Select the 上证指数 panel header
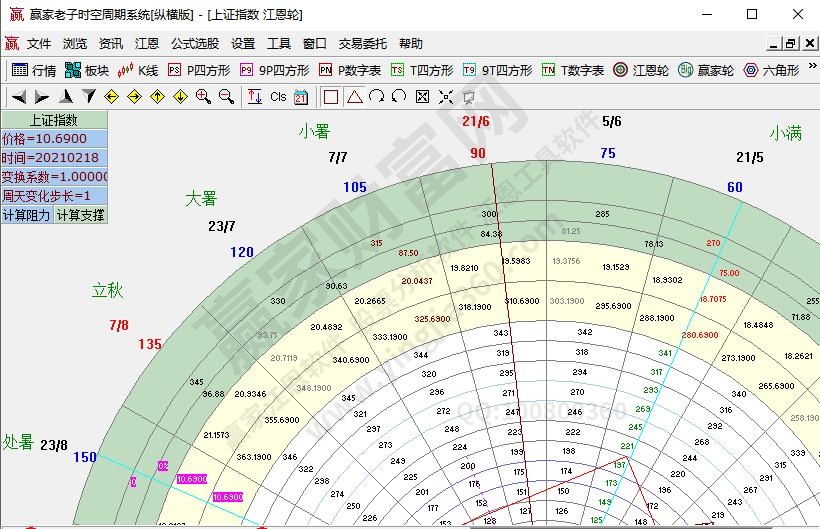 54,120
